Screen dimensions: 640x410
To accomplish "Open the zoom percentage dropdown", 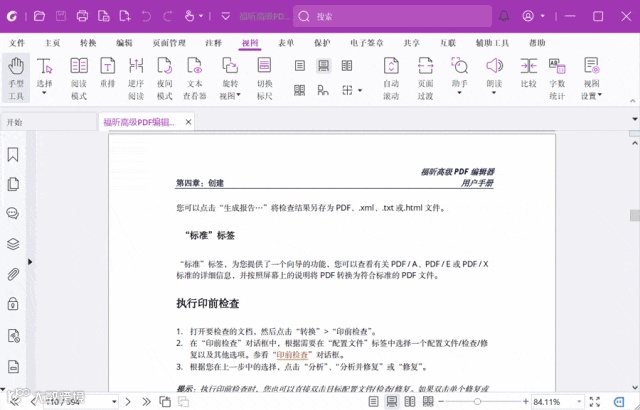I will [579, 401].
